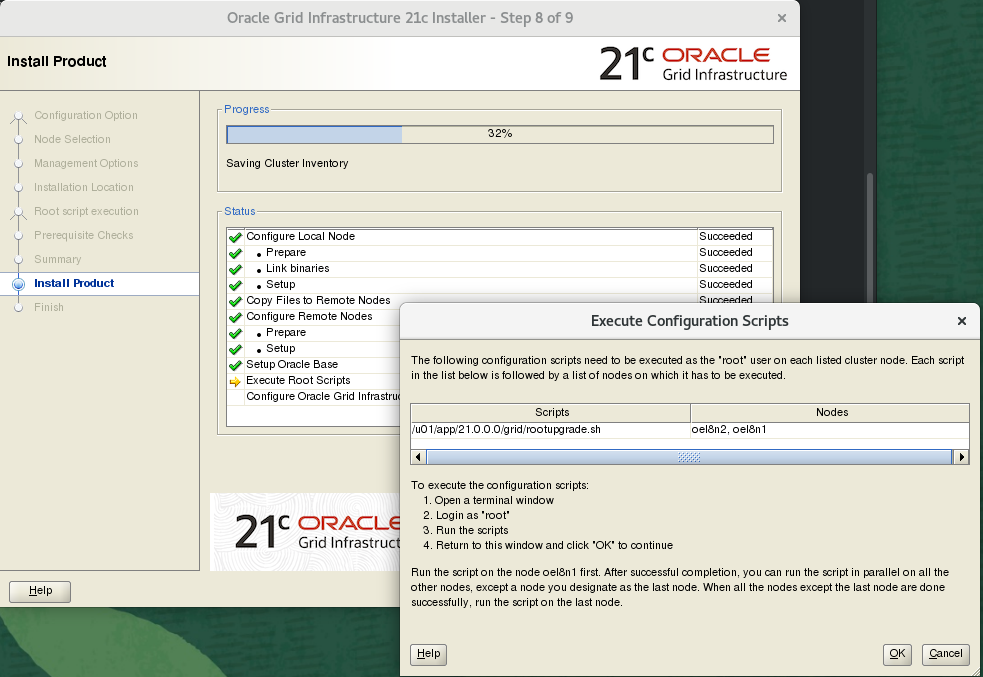Select the Configure Local Node status row
The height and width of the screenshot is (677, 983).
click(500, 236)
